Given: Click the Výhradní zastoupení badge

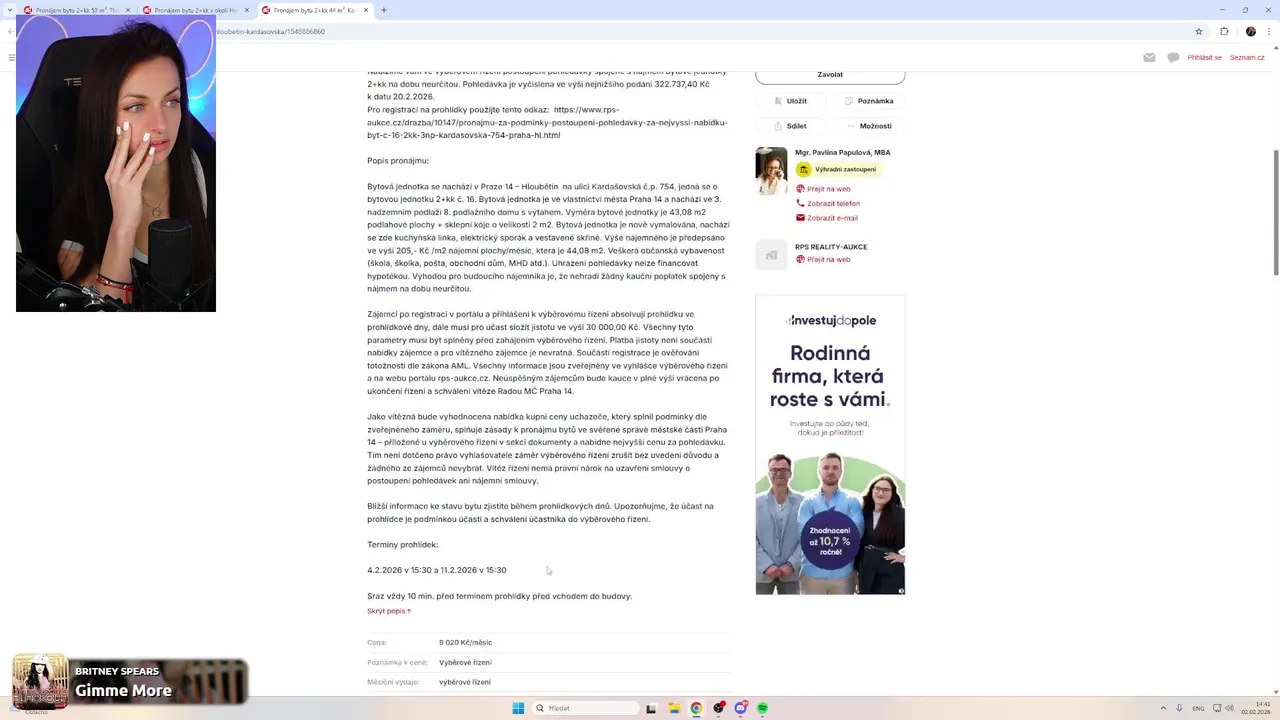Looking at the screenshot, I should tap(839, 170).
